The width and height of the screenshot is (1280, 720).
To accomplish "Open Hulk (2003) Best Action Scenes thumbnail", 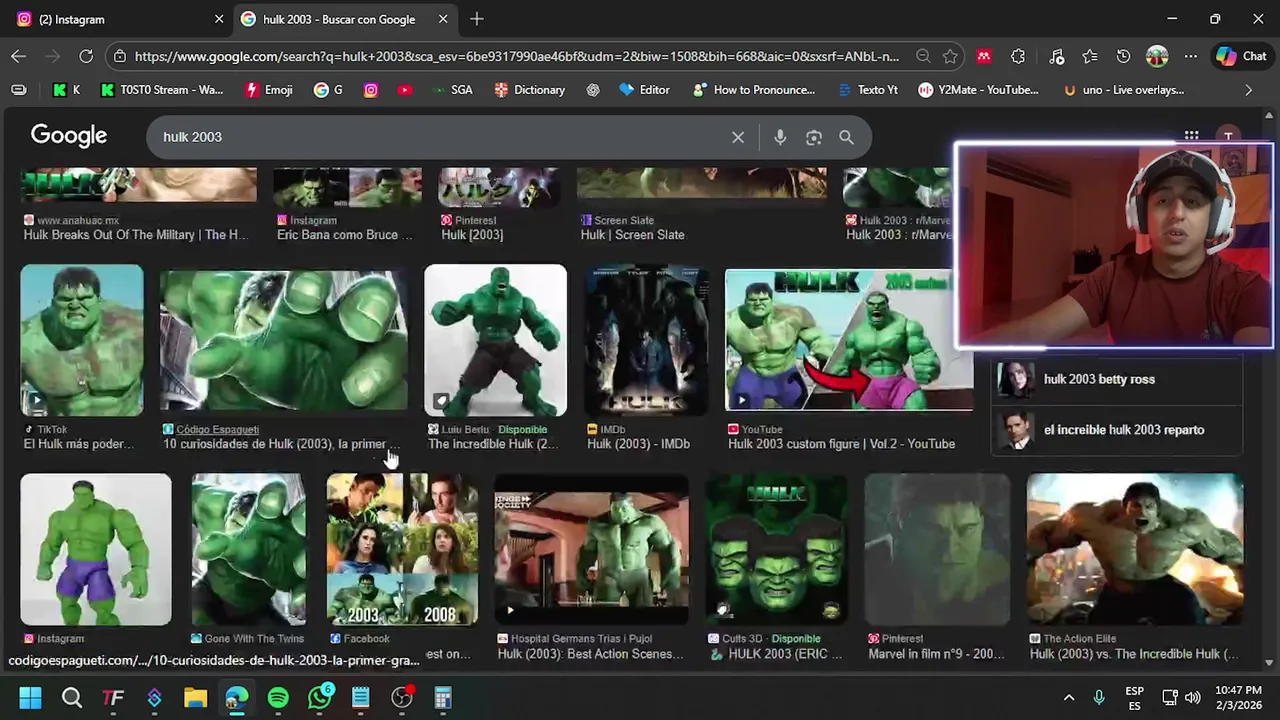I will (x=591, y=549).
